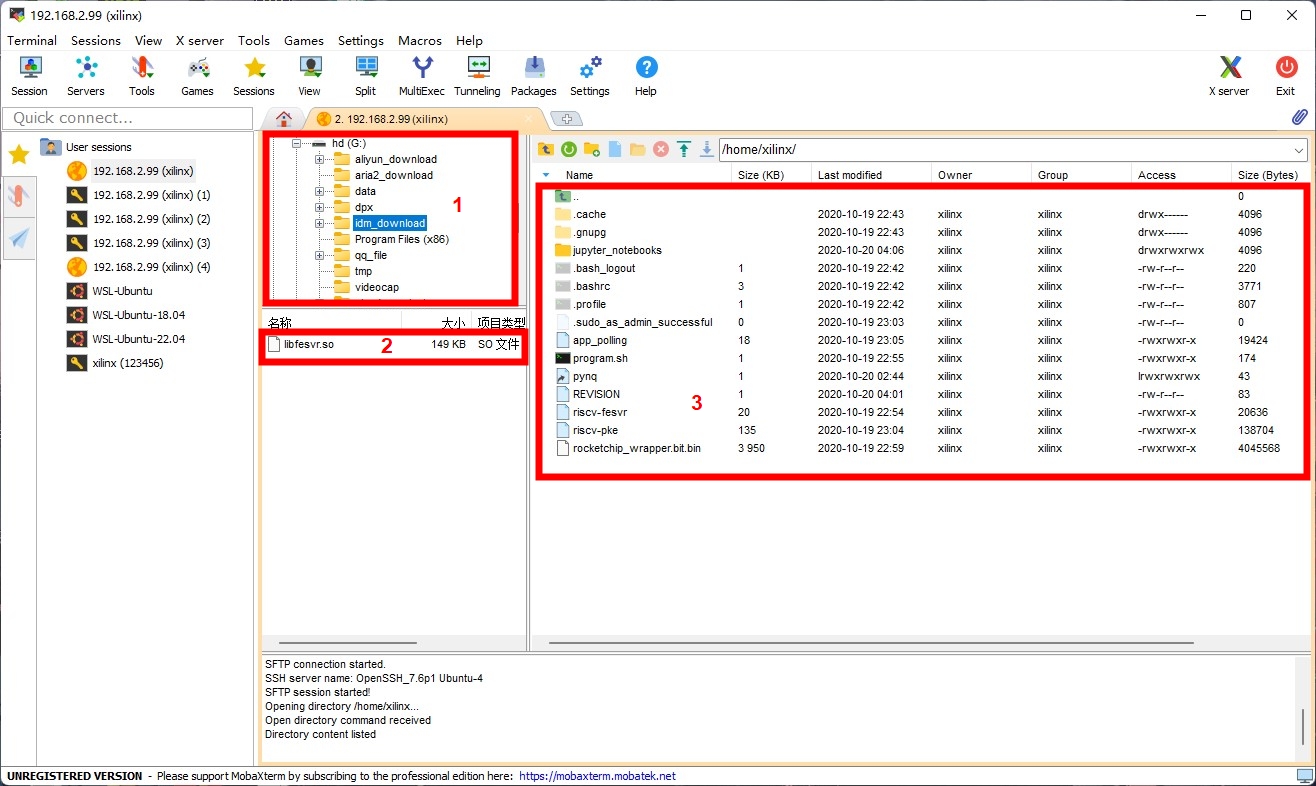Open the Session toolbar button
Screen dimensions: 1316x786
pyautogui.click(x=30, y=76)
